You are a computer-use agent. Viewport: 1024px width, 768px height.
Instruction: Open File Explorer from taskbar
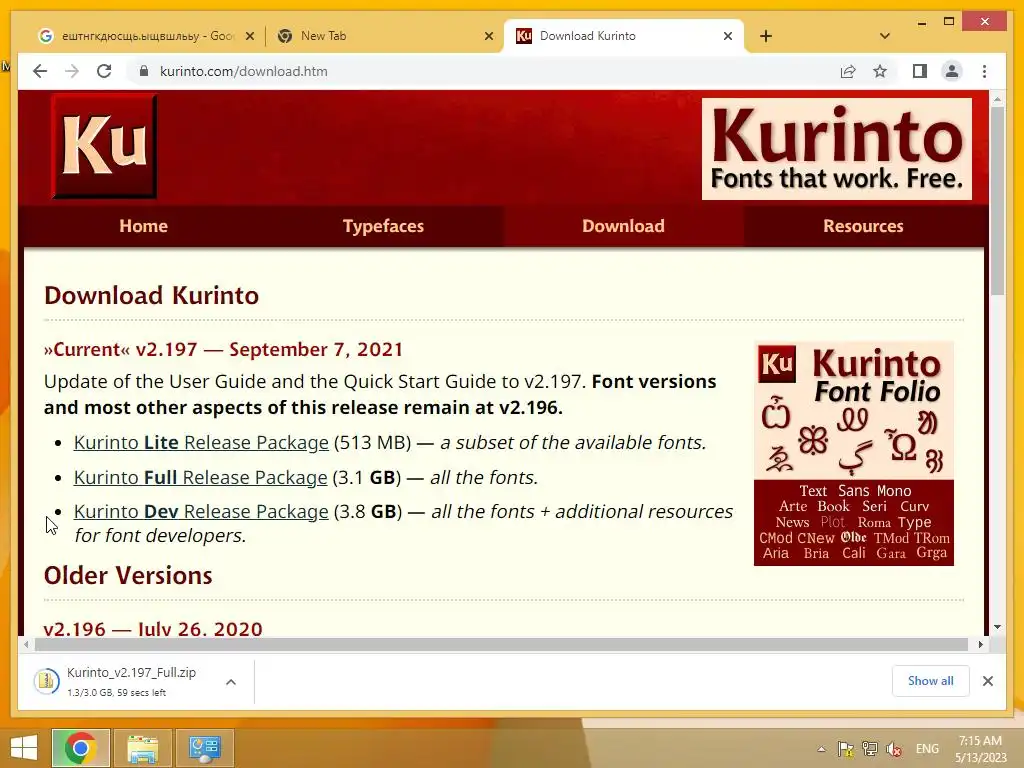pos(143,748)
